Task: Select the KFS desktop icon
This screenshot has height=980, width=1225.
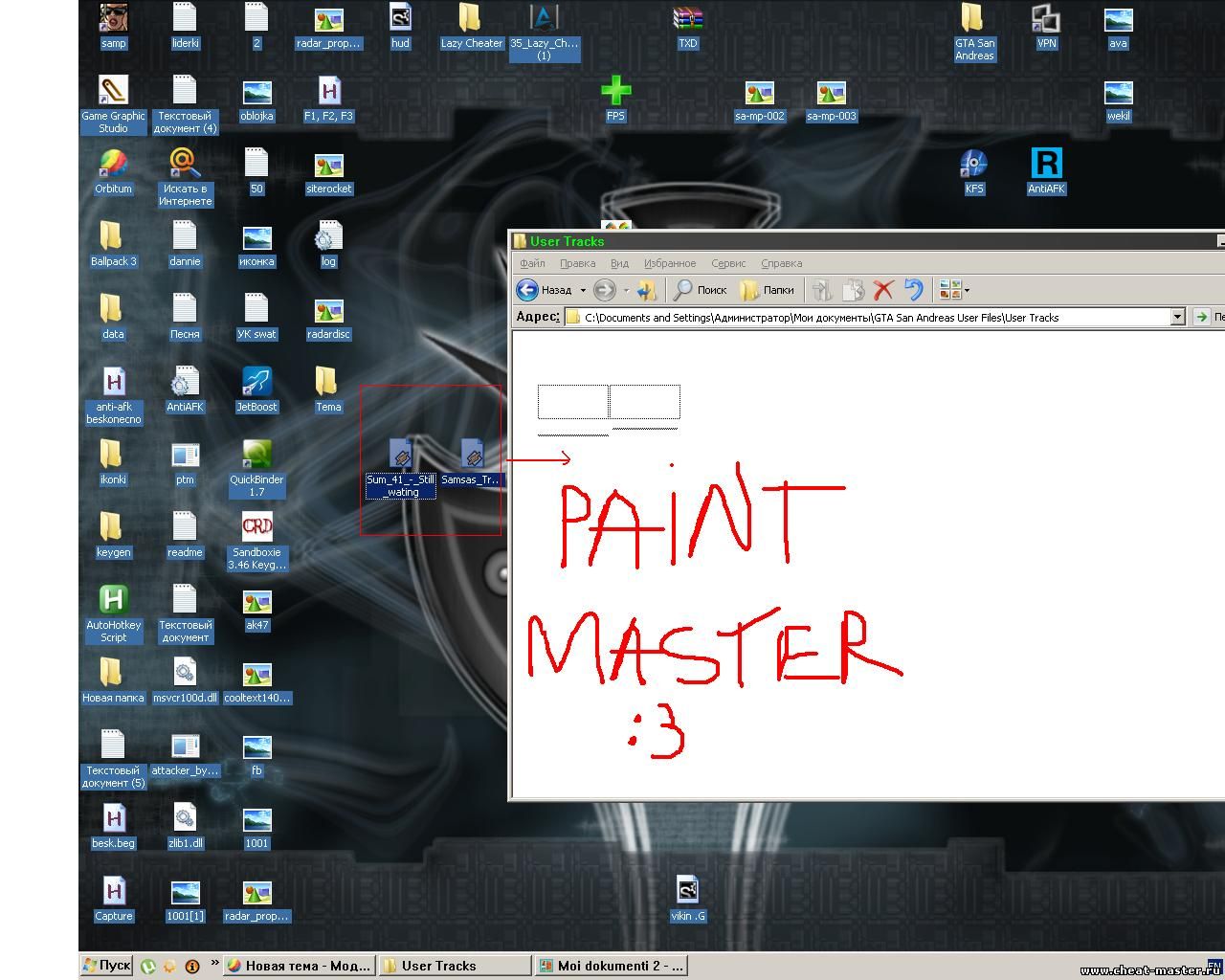Action: tap(973, 165)
